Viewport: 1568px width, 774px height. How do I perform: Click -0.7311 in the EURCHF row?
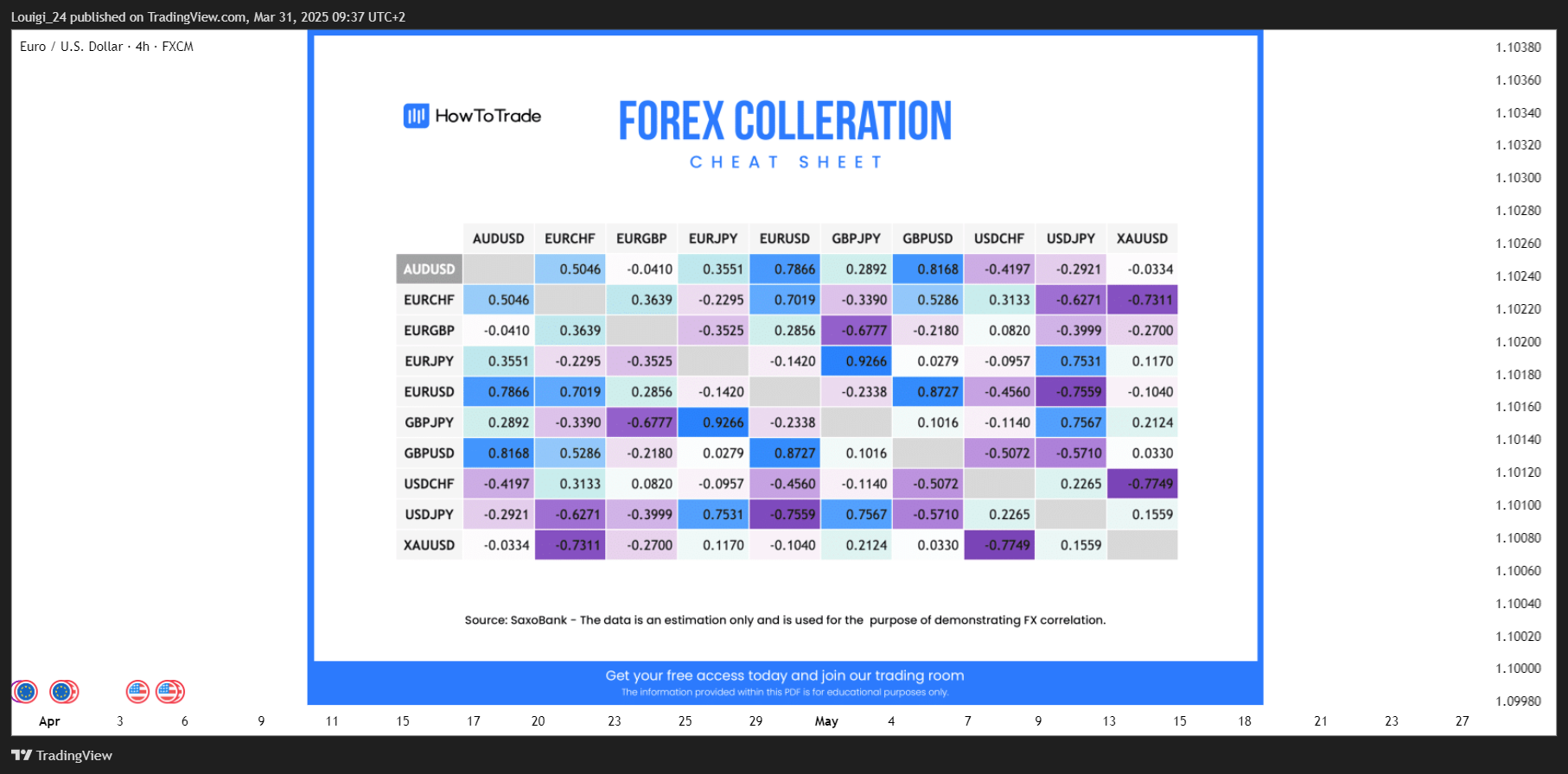(x=1142, y=300)
